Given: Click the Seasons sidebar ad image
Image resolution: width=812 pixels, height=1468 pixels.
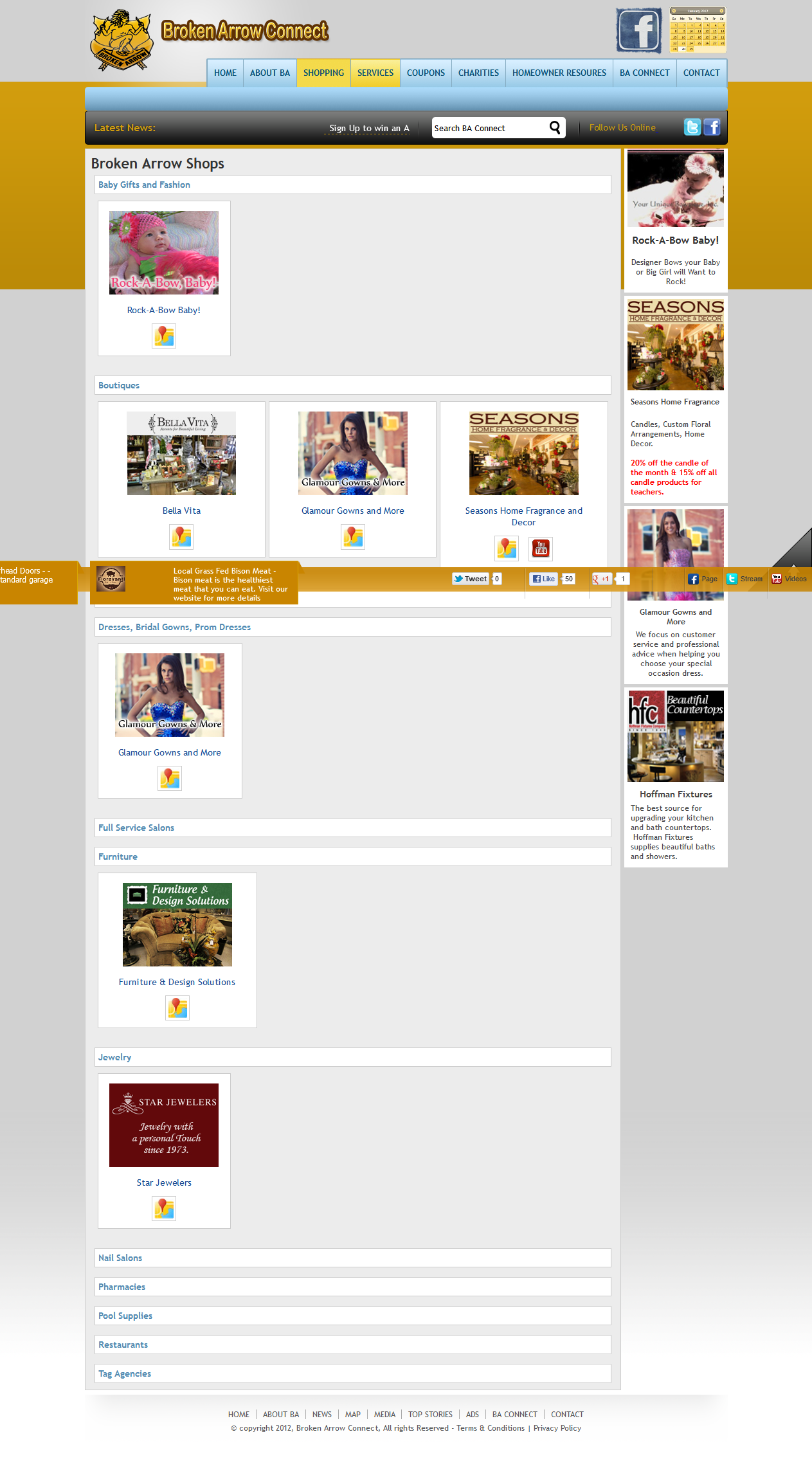Looking at the screenshot, I should tap(676, 345).
